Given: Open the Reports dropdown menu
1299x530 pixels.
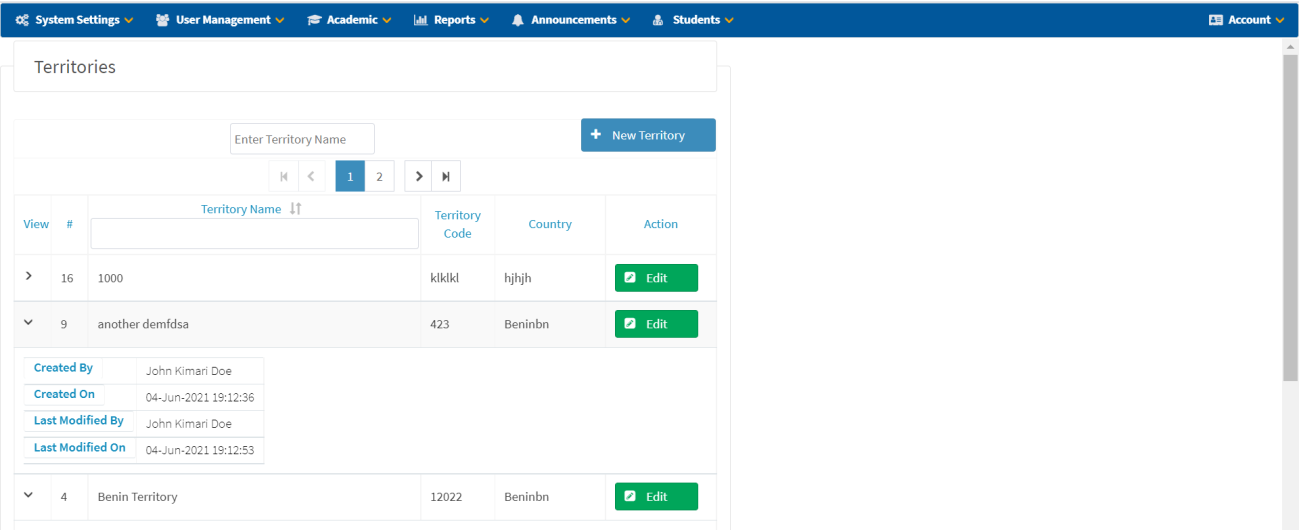Looking at the screenshot, I should click(x=451, y=20).
